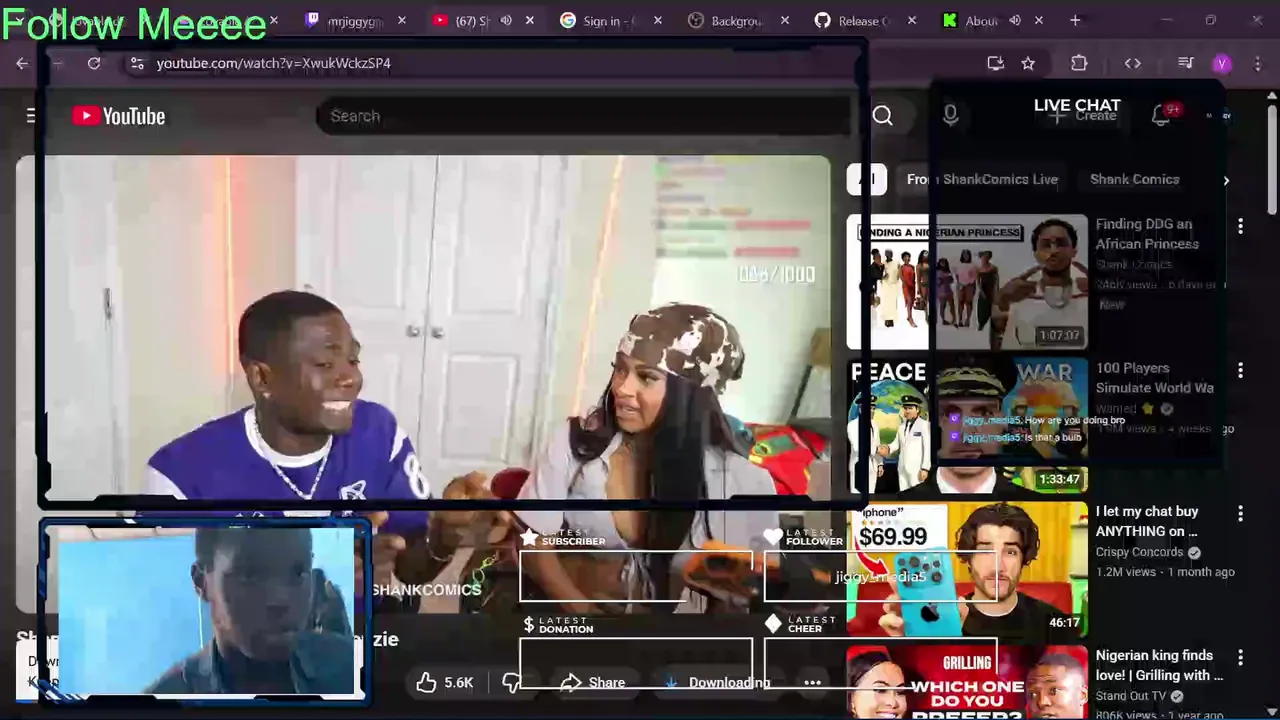Screen dimensions: 1280x720
Task: Open title 'Finding DDG an African Princess'
Action: (1147, 234)
